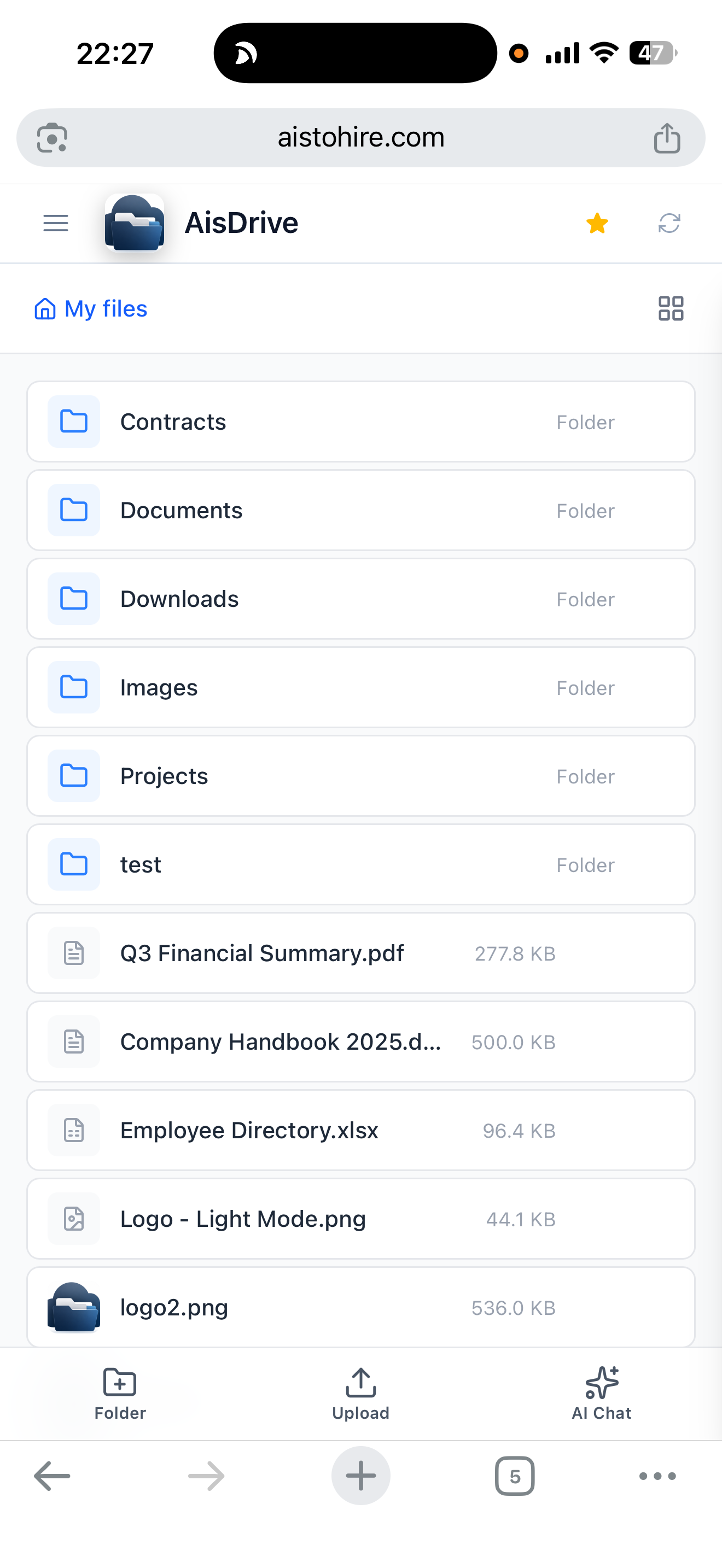The image size is (722, 1568).
Task: Click the '500.0 KB' size value
Action: pyautogui.click(x=513, y=1042)
